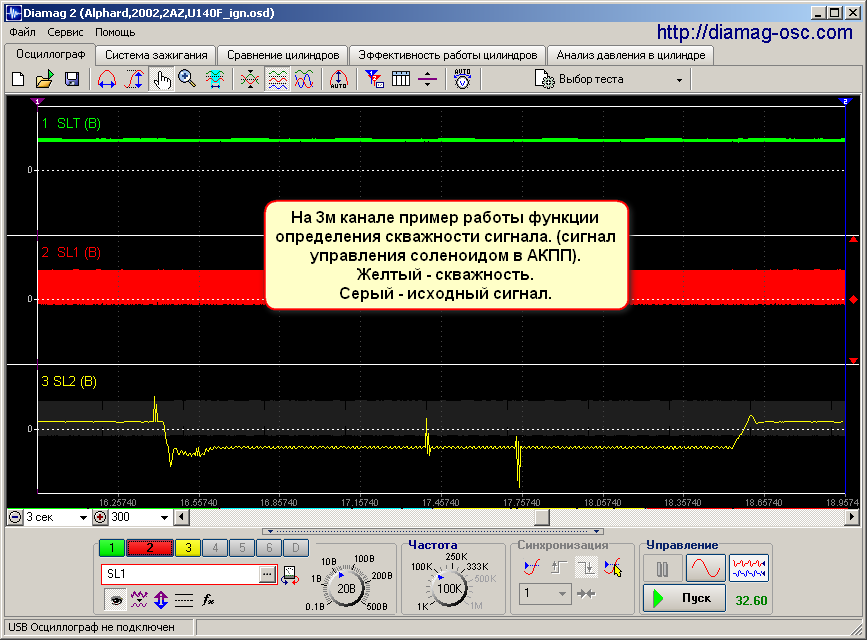Select green channel 1 button
Viewport: 867px width, 640px height.
point(112,548)
